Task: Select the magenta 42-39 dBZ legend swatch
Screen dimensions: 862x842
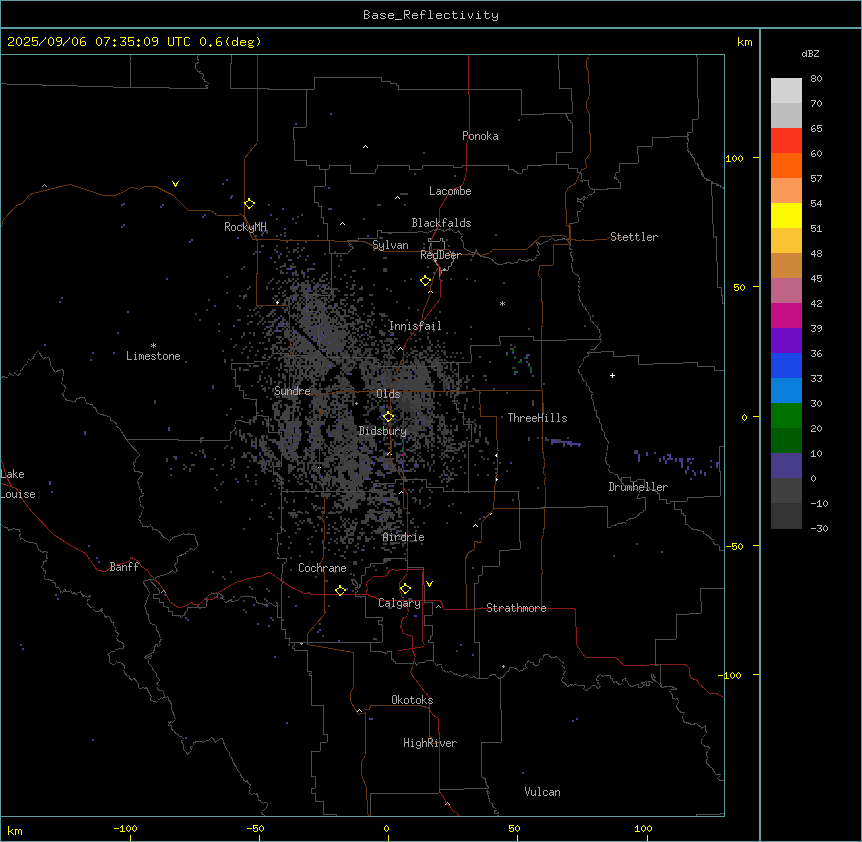Action: (x=786, y=315)
